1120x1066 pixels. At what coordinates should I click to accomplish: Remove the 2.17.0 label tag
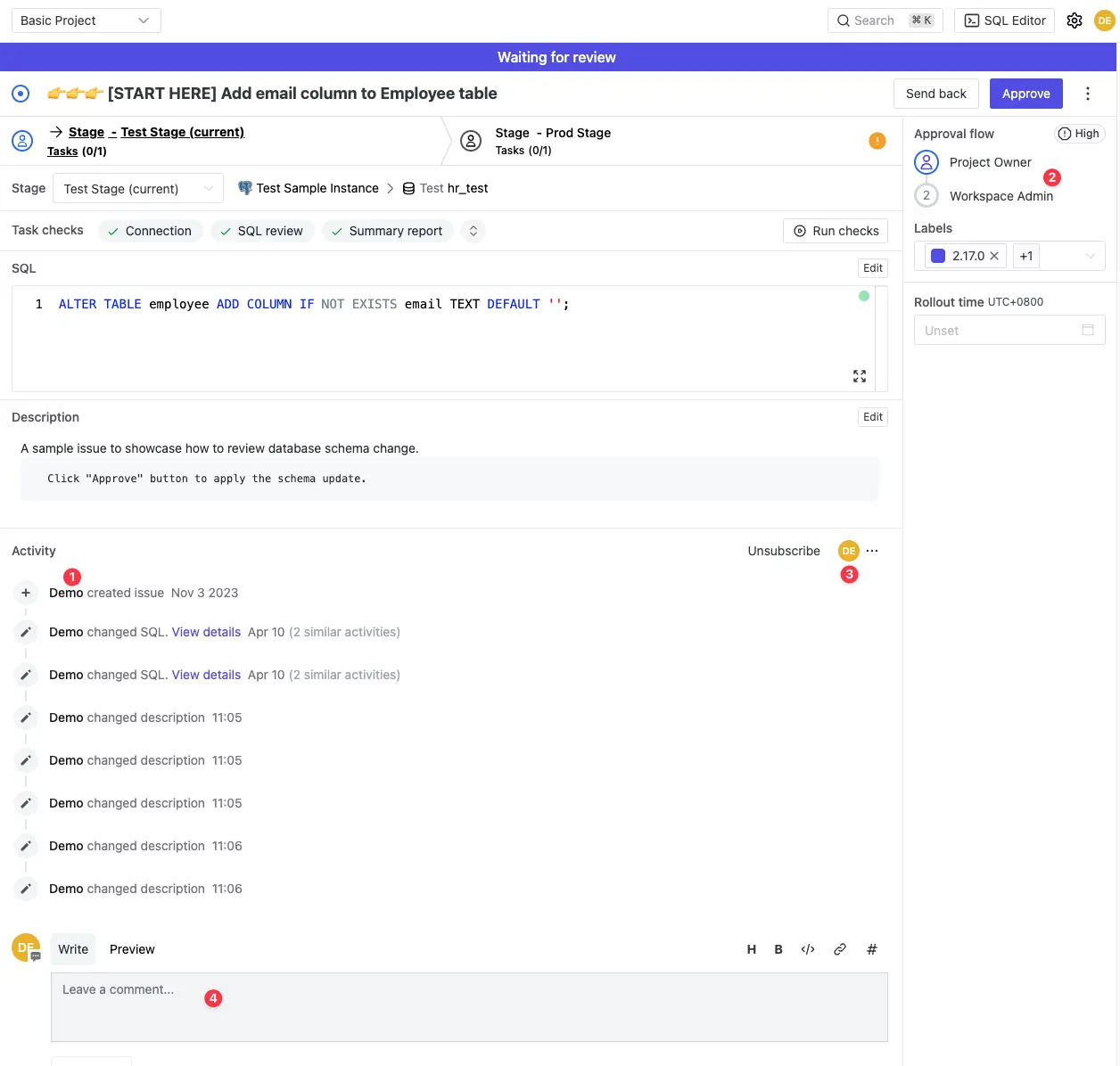click(x=994, y=256)
